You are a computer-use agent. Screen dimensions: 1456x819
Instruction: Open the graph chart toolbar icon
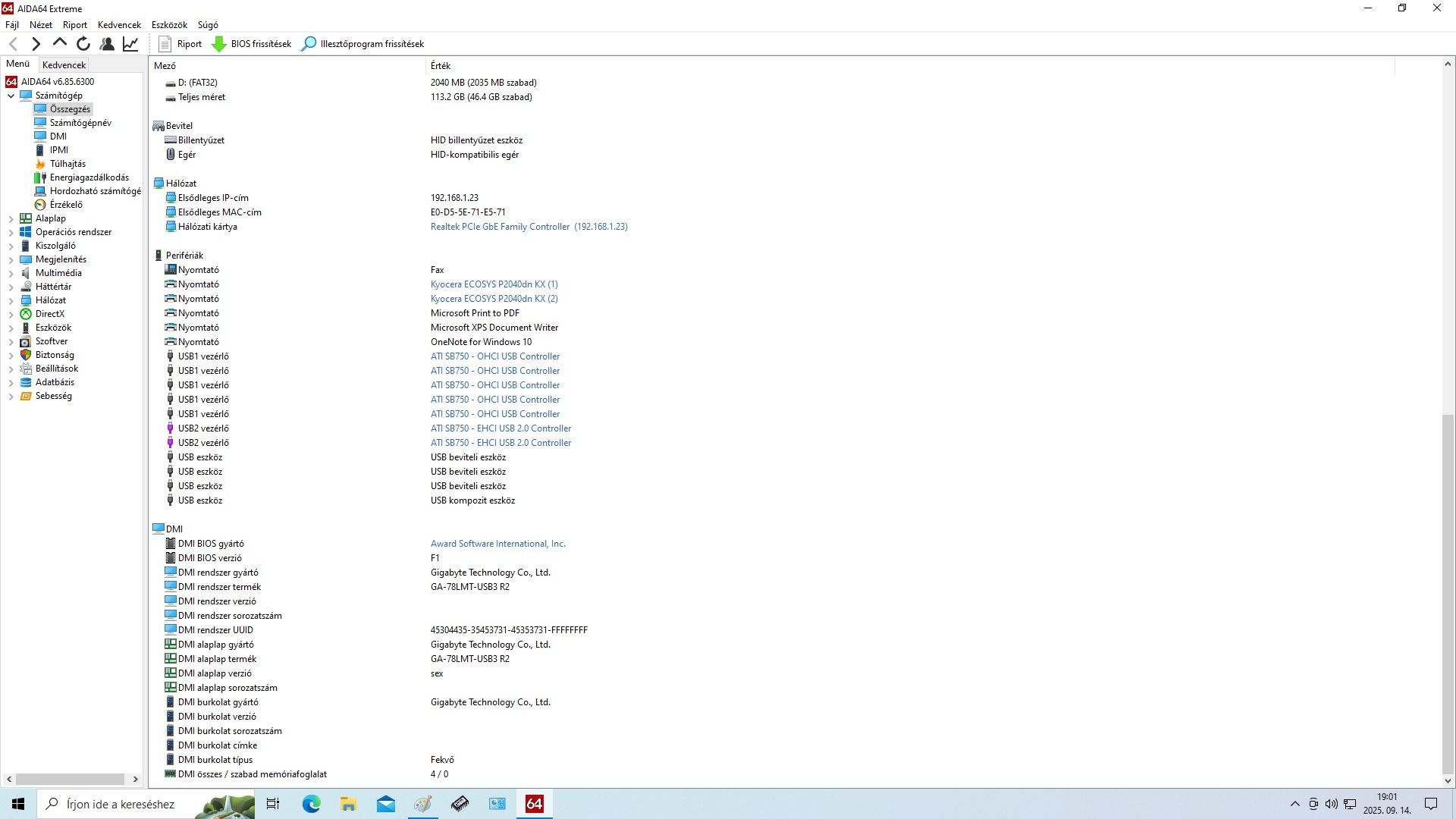(130, 44)
